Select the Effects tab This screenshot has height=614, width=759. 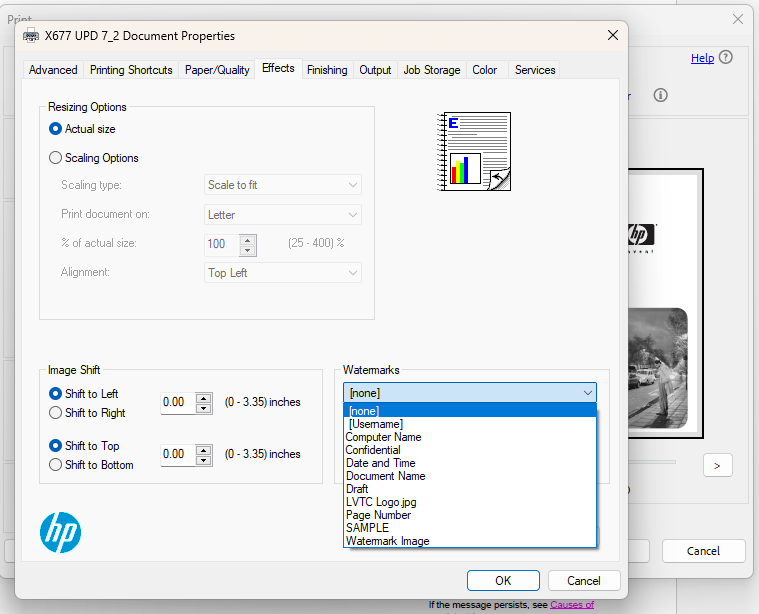click(x=278, y=68)
